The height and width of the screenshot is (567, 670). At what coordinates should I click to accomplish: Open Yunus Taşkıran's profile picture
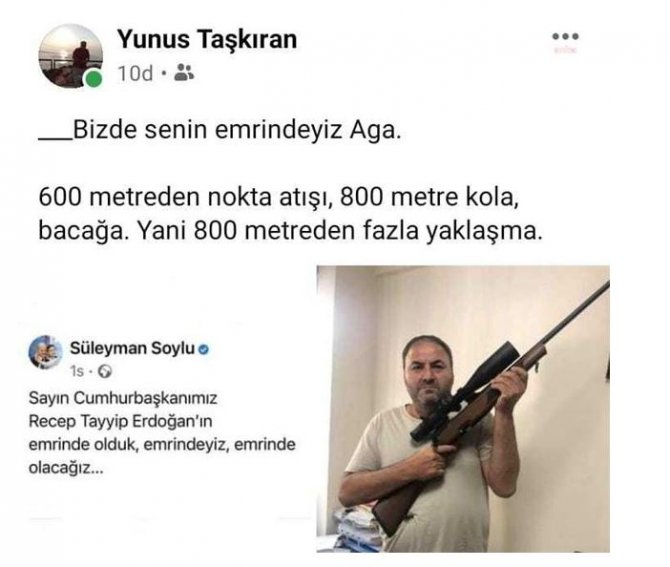tap(71, 56)
